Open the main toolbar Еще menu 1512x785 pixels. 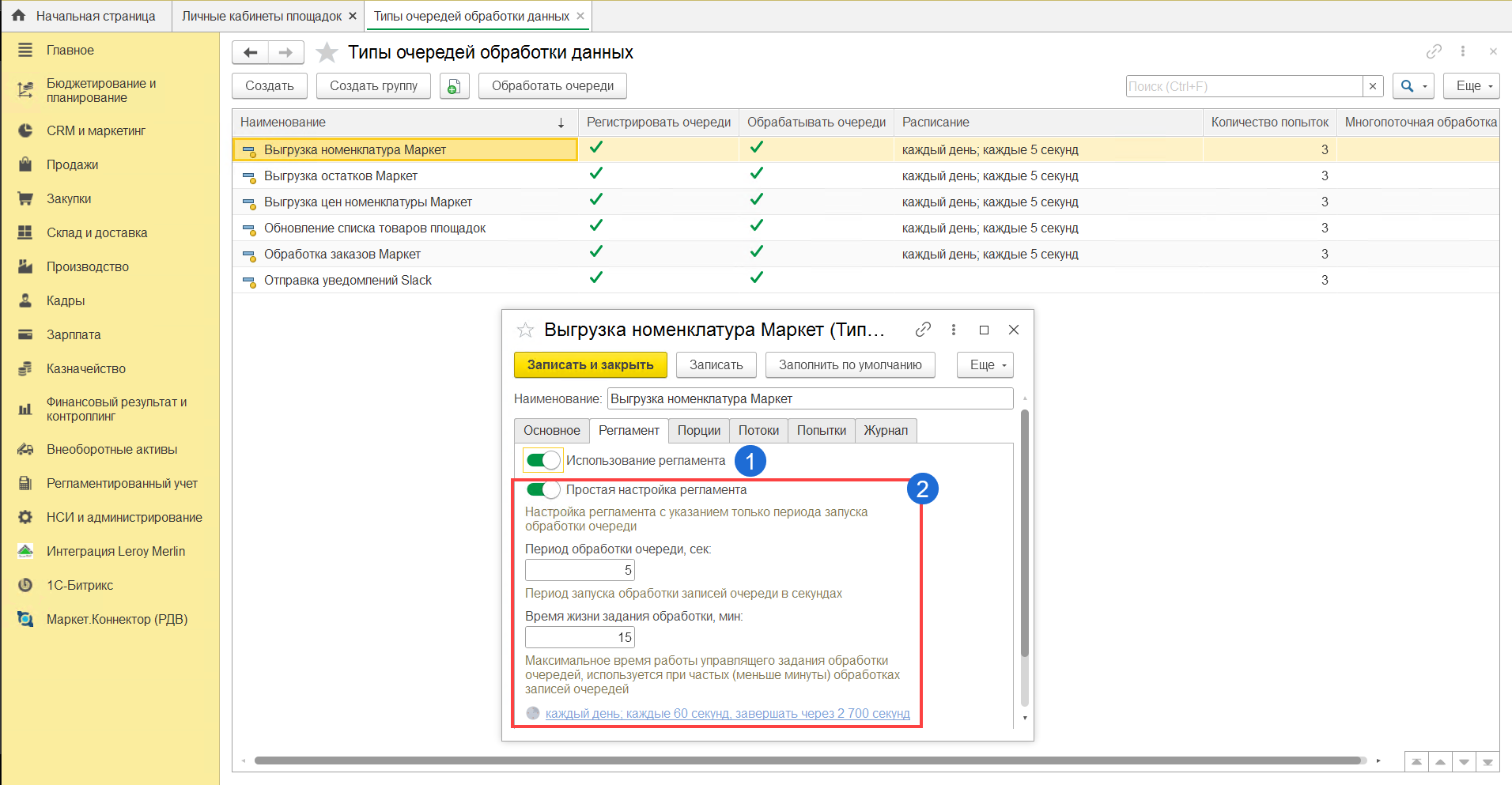(1471, 86)
